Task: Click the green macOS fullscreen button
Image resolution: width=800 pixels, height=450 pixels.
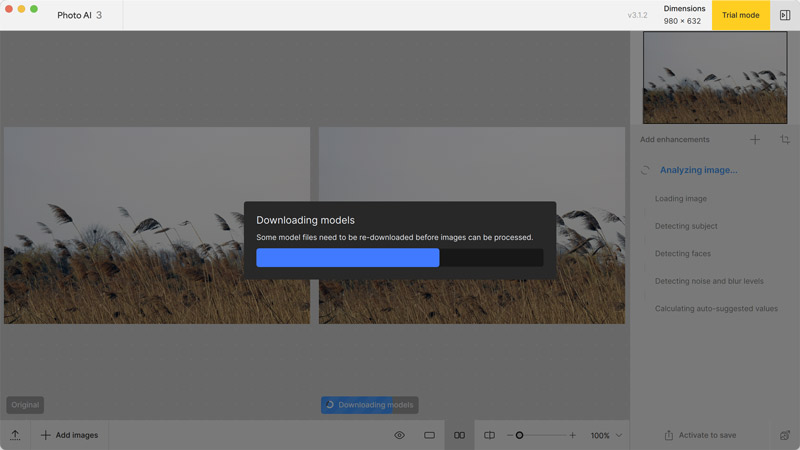Action: (x=34, y=9)
